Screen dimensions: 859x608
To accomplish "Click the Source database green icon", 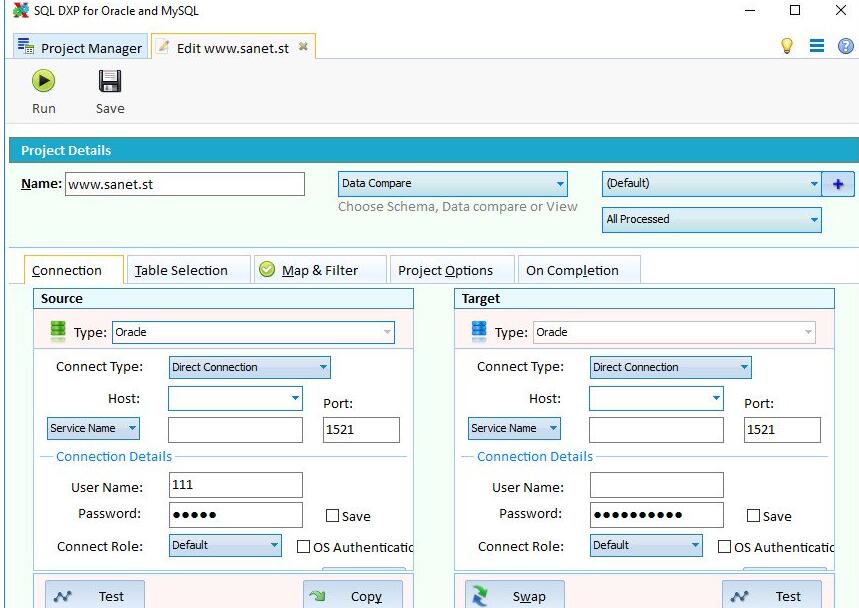I will (x=58, y=331).
